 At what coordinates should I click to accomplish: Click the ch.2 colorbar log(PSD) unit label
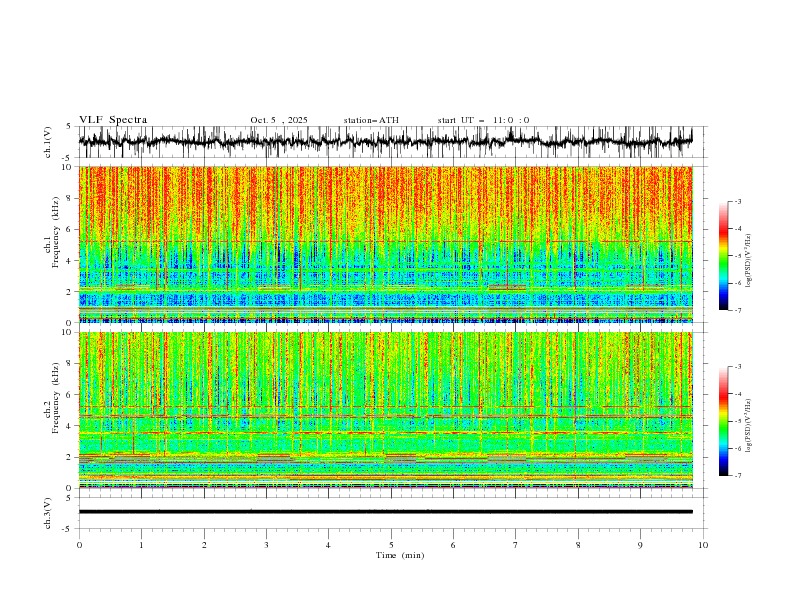(x=749, y=426)
